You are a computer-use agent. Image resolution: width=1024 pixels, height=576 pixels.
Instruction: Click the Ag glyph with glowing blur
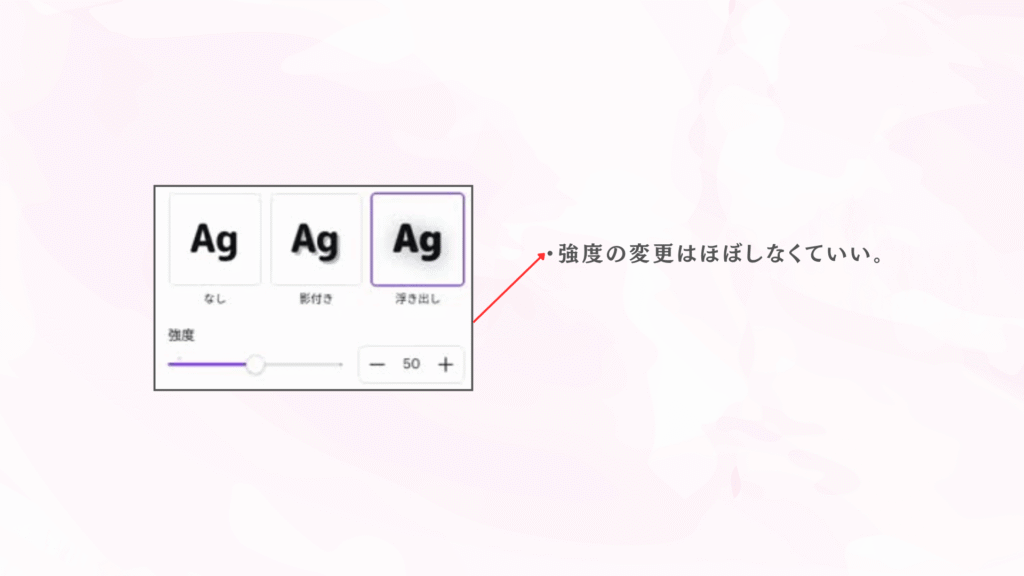pos(417,240)
